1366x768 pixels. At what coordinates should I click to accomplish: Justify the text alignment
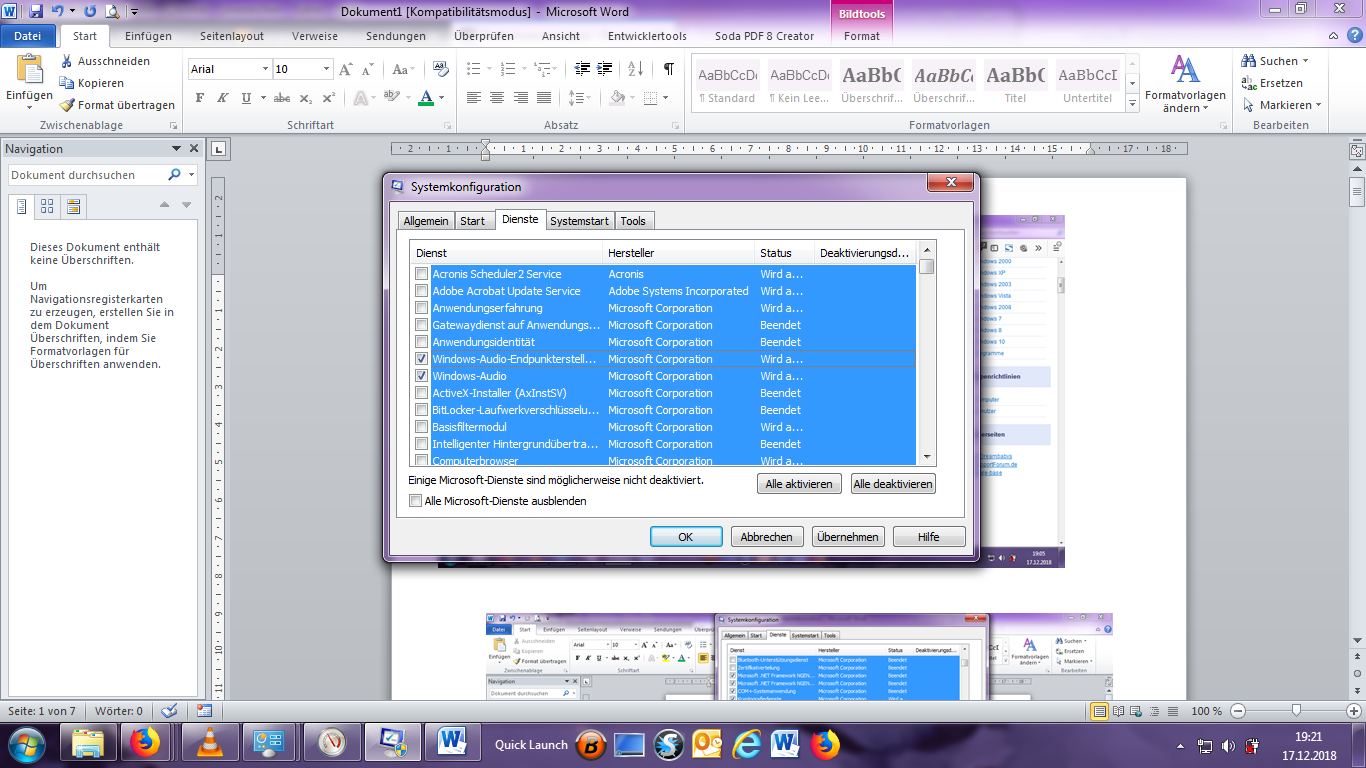click(x=544, y=98)
